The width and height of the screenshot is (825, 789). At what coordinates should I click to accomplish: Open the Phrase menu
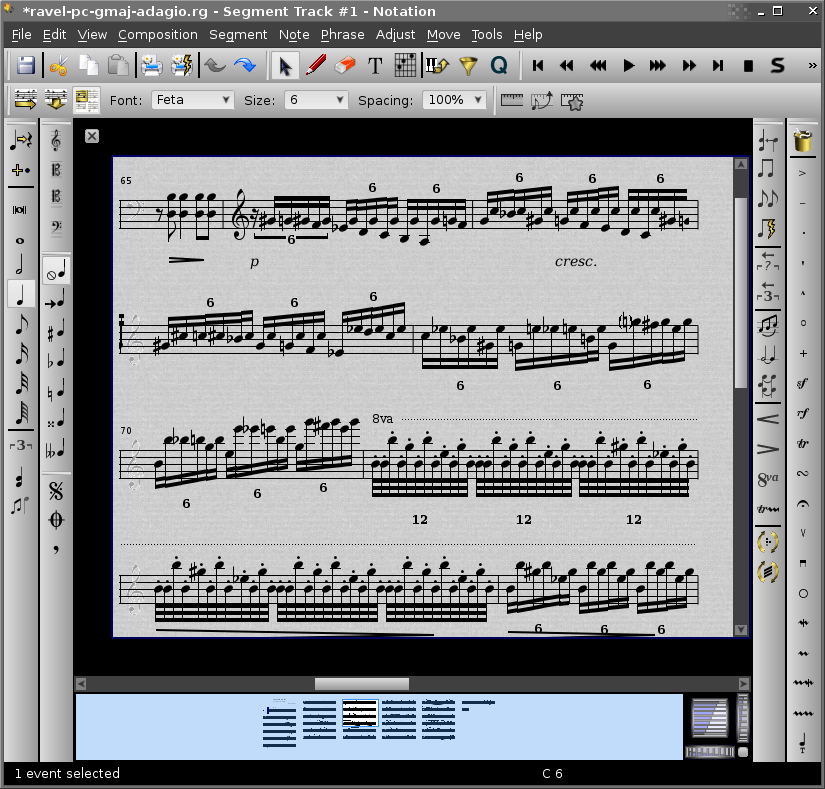pos(342,34)
